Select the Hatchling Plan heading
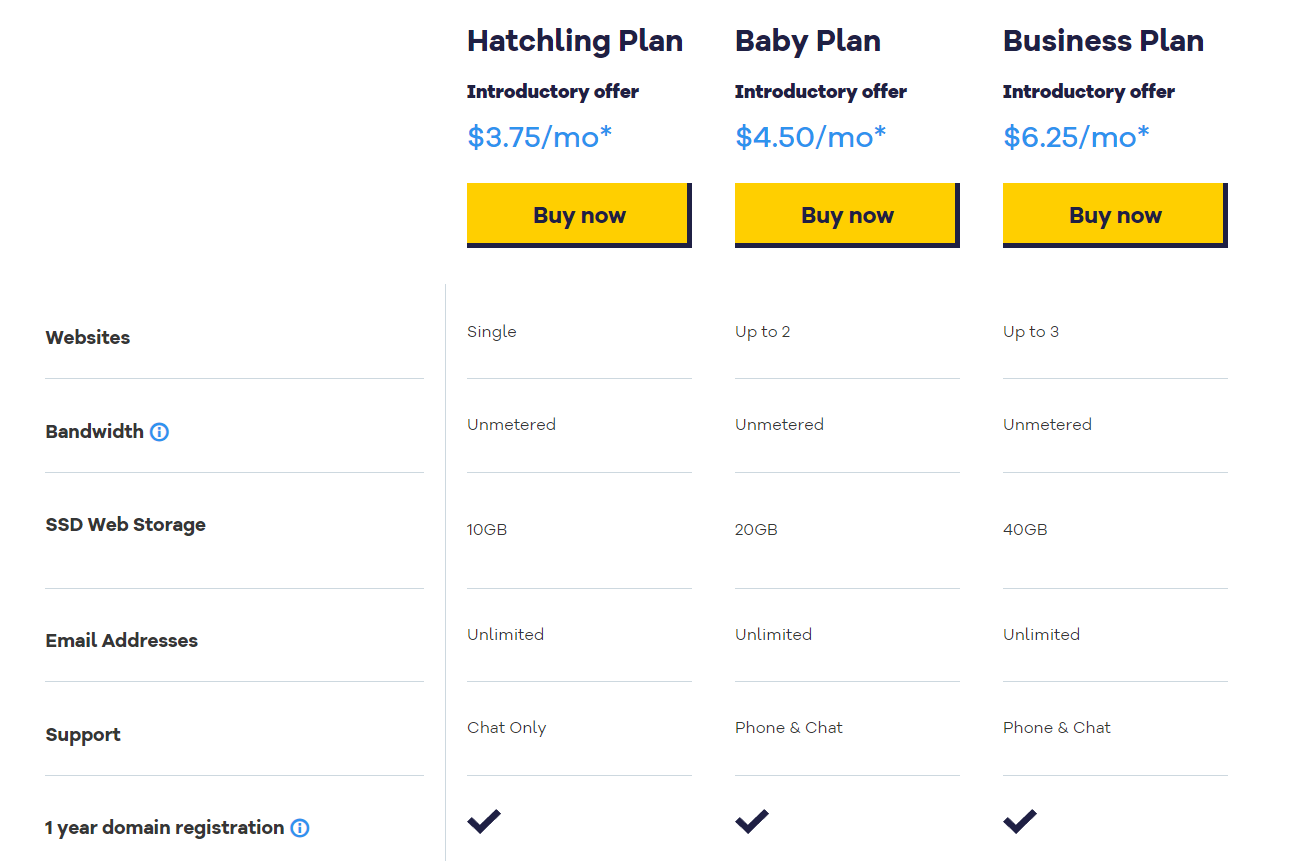The width and height of the screenshot is (1292, 861). 575,41
